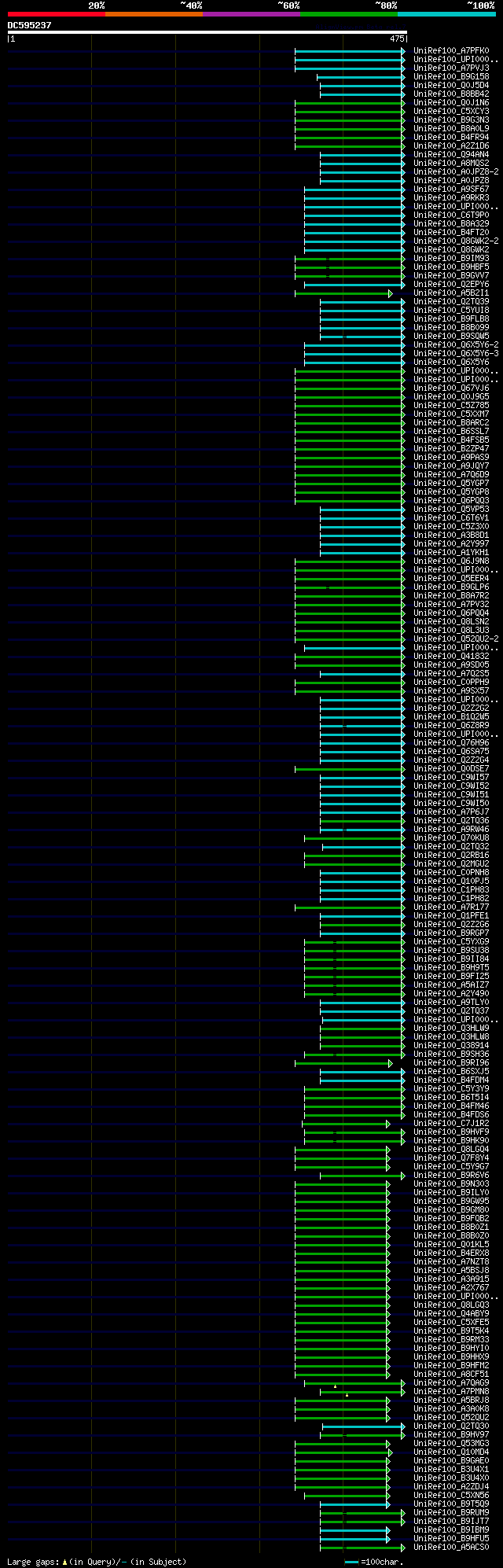Click the cyan alignment bar of Q2TQ30
The image size is (503, 1568).
click(x=364, y=1426)
